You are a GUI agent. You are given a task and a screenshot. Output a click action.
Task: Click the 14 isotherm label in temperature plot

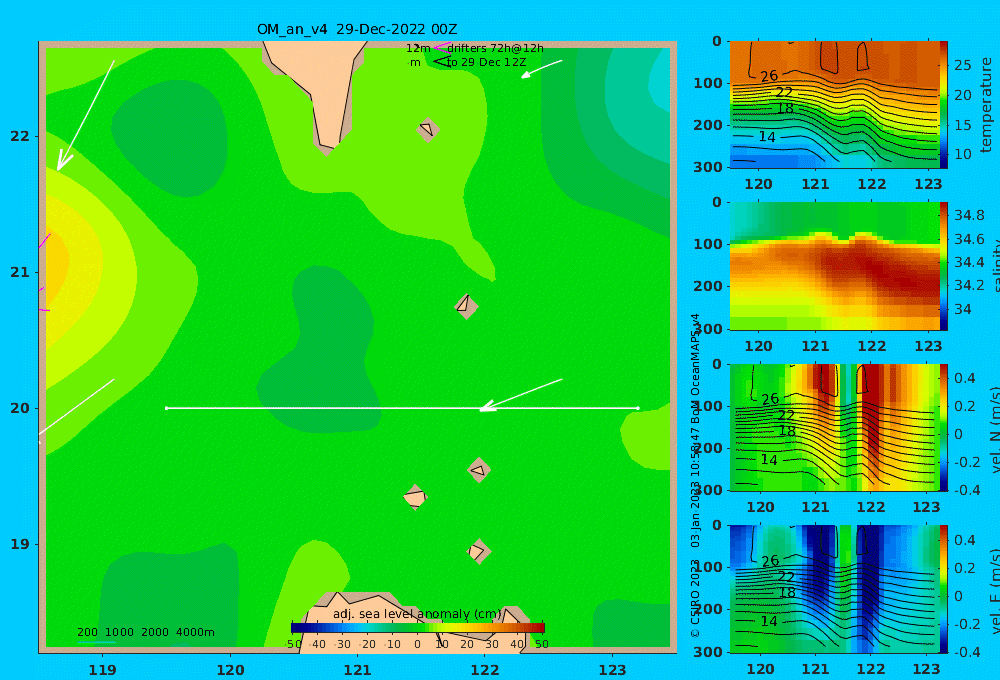point(767,137)
